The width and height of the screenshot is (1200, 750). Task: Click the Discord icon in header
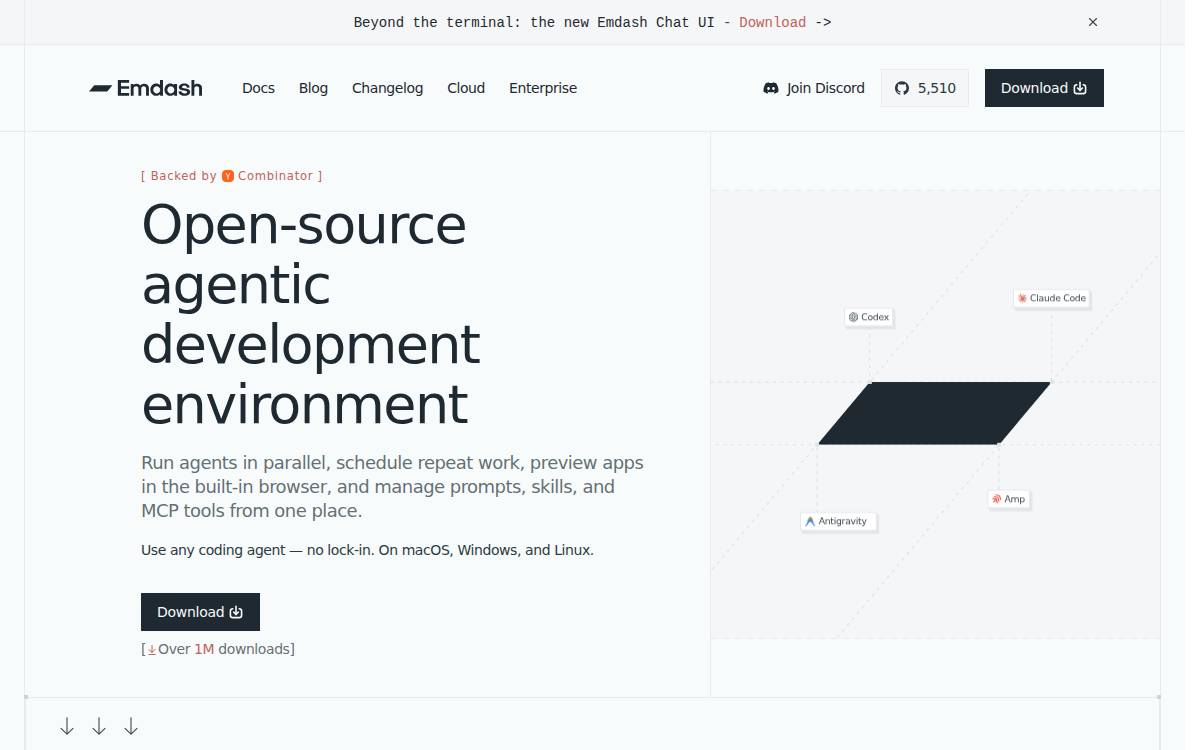pos(771,88)
